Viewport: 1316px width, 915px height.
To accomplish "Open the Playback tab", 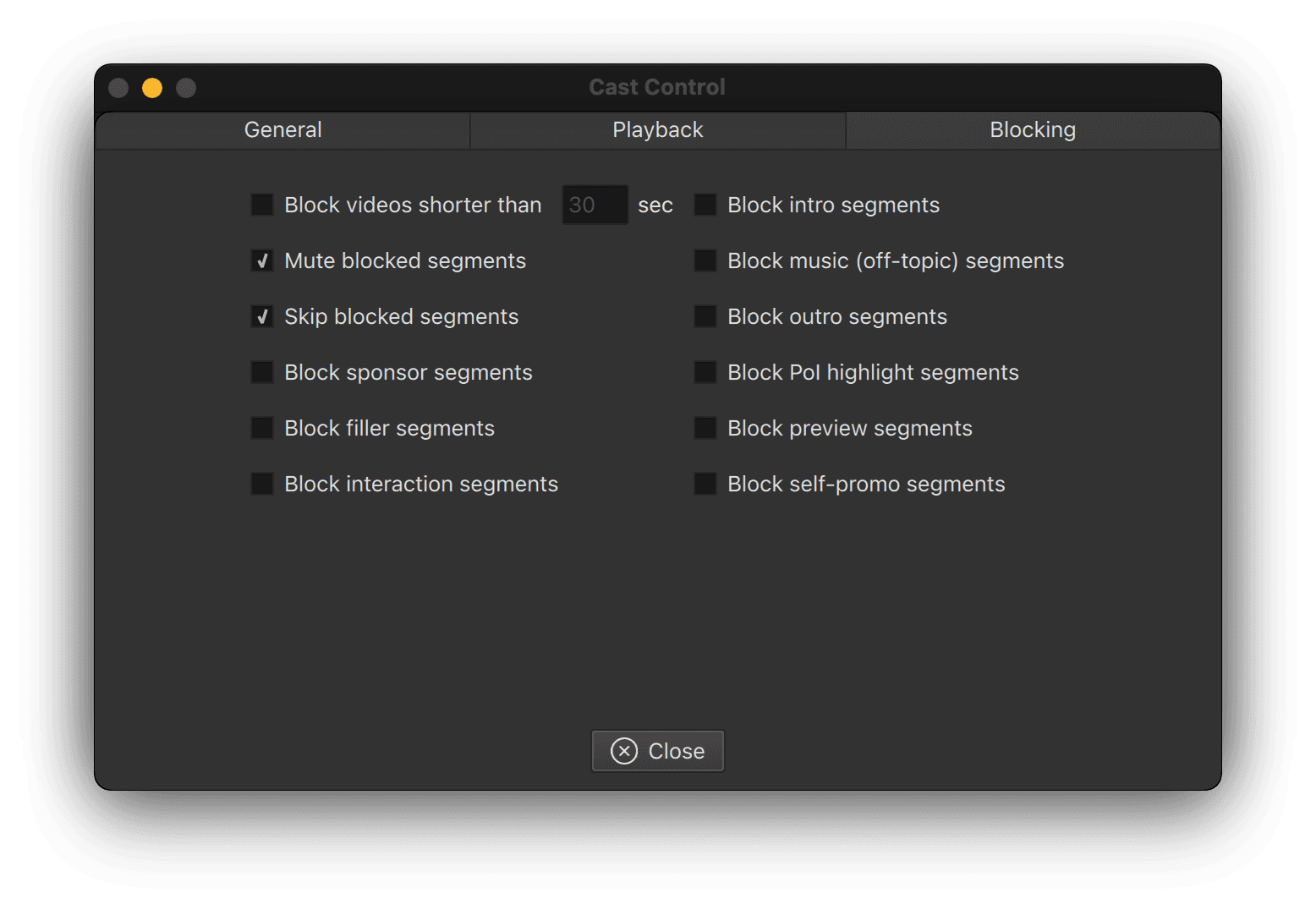I will (658, 130).
